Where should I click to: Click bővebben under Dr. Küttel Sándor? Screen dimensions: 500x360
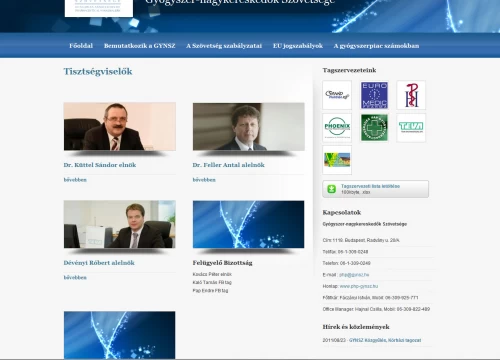pos(75,180)
